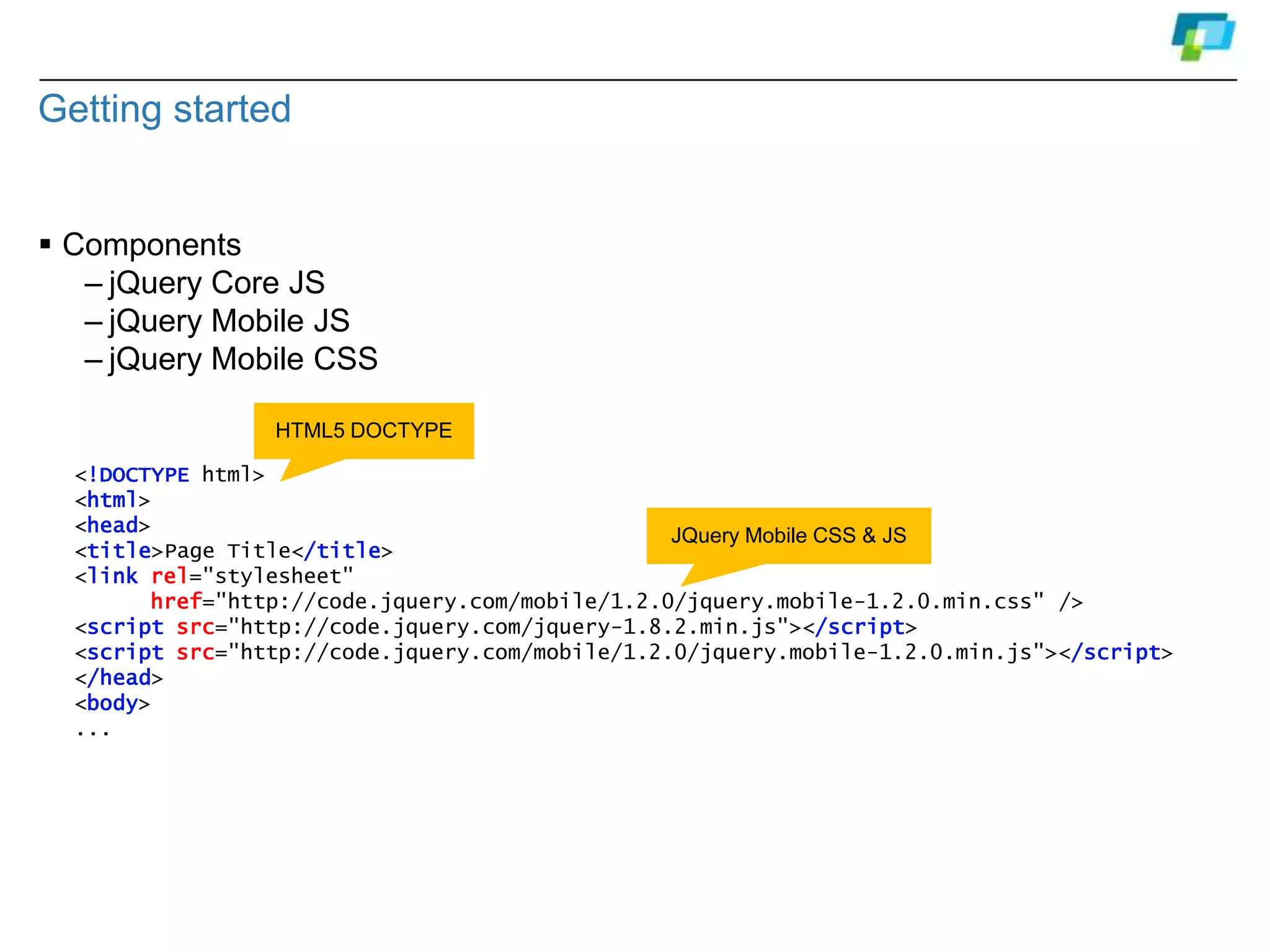Click the 'HTML5 DOCTYPE' yellow callout
1270x952 pixels.
click(364, 431)
